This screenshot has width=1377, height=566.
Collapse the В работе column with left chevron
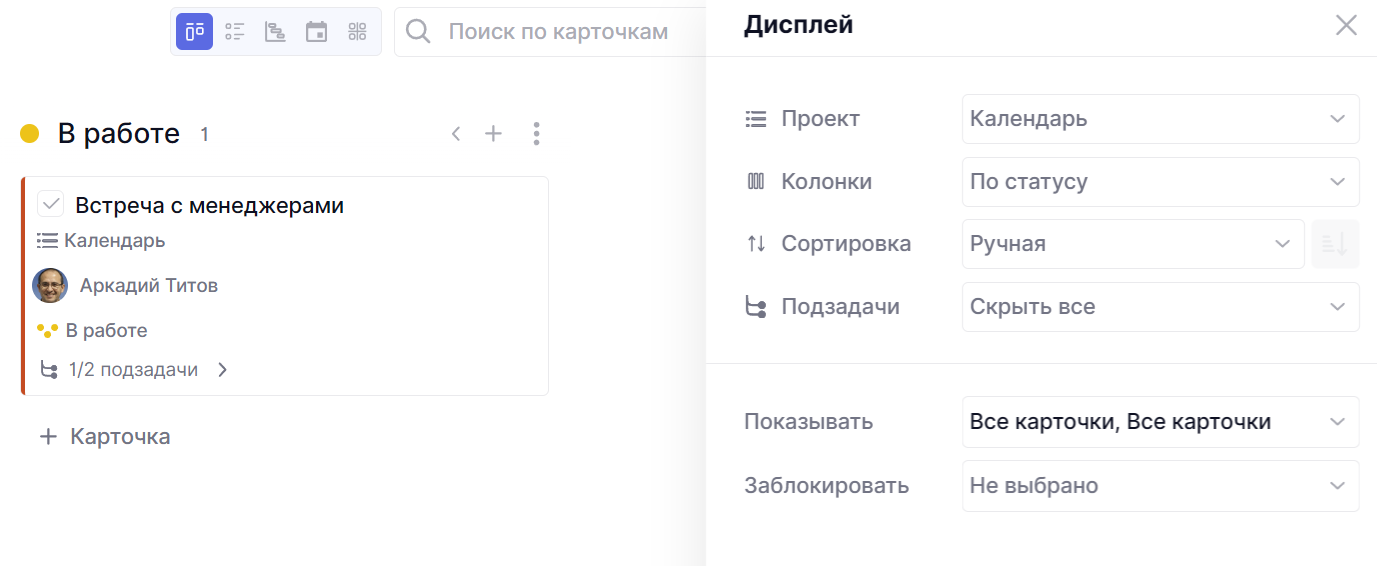(x=456, y=134)
